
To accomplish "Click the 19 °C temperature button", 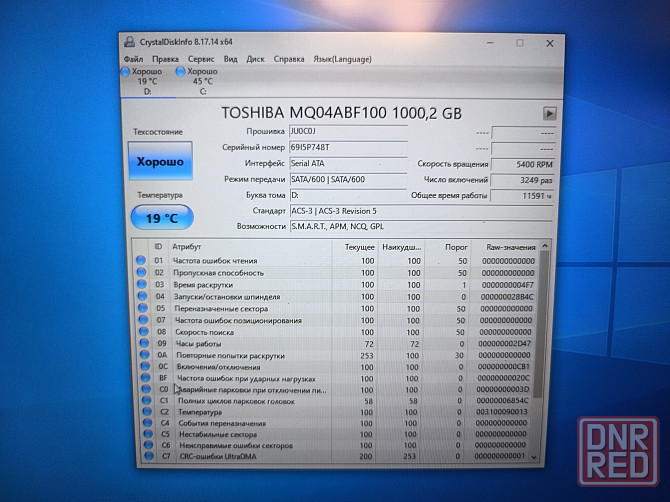I will click(160, 216).
